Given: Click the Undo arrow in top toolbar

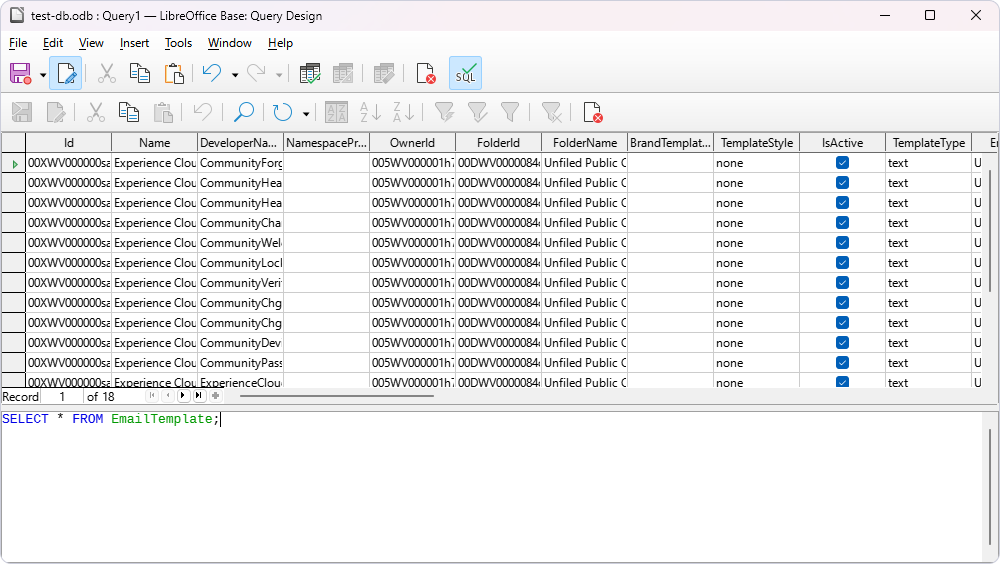Looking at the screenshot, I should 211,74.
